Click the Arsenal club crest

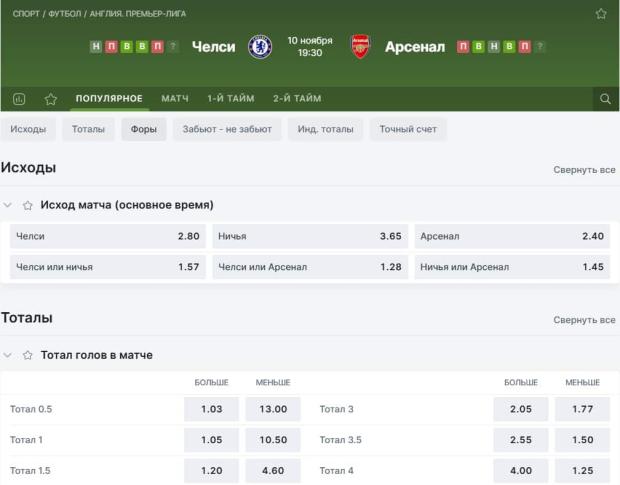(x=360, y=47)
